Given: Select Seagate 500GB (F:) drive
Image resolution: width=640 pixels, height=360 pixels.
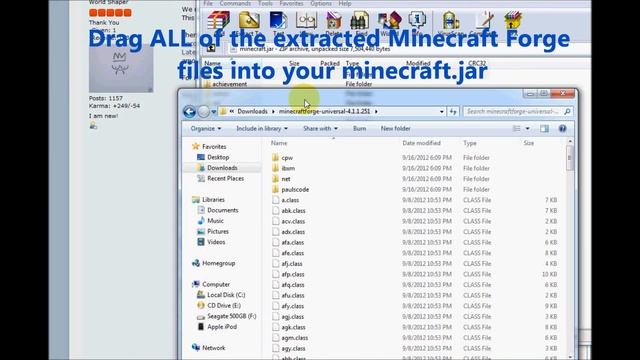Looking at the screenshot, I should pos(231,316).
